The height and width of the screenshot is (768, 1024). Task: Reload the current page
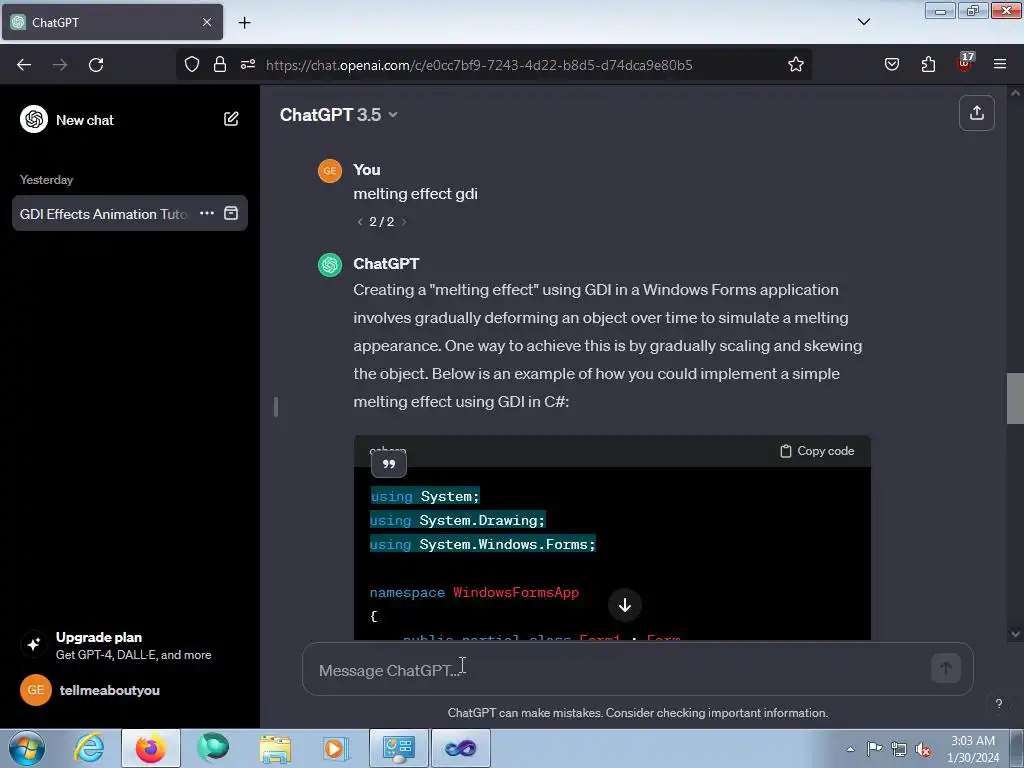click(x=96, y=65)
